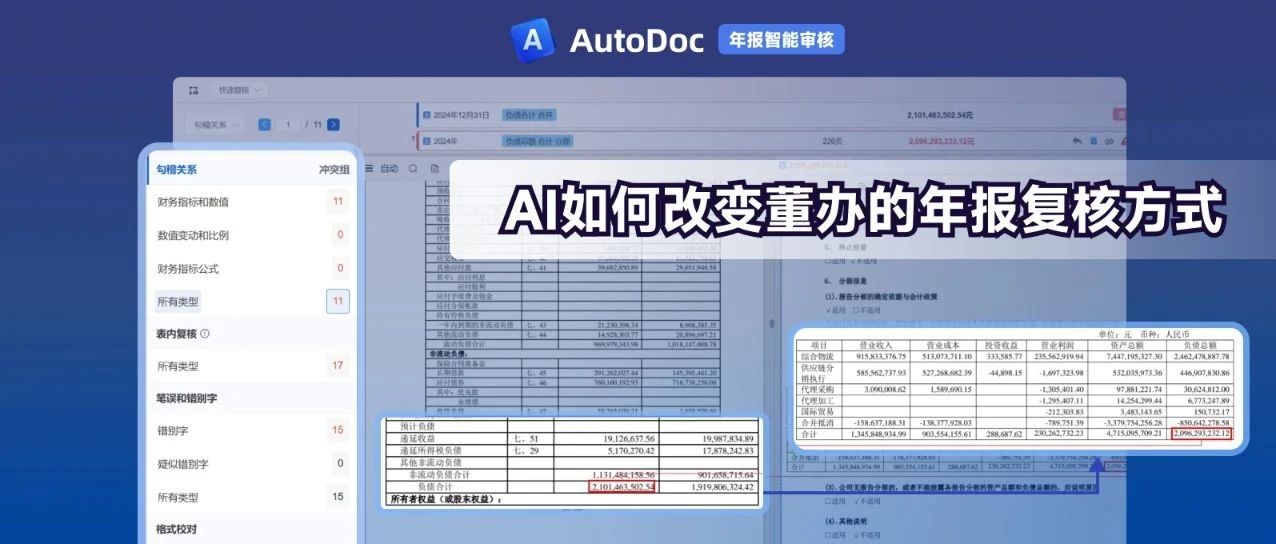1276x544 pixels.
Task: Click the reply arrow icon on the 2024年 row
Action: point(1076,141)
